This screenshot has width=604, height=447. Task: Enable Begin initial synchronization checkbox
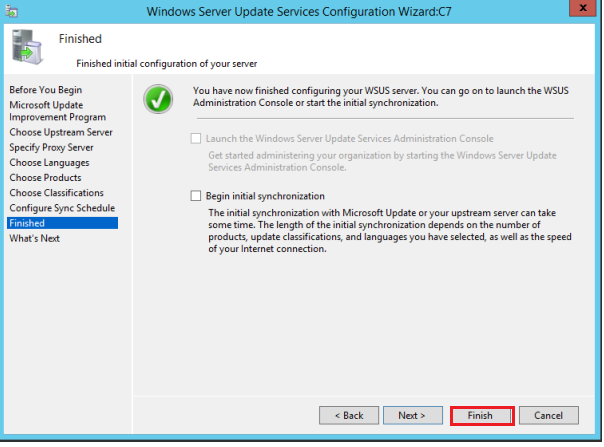point(196,196)
